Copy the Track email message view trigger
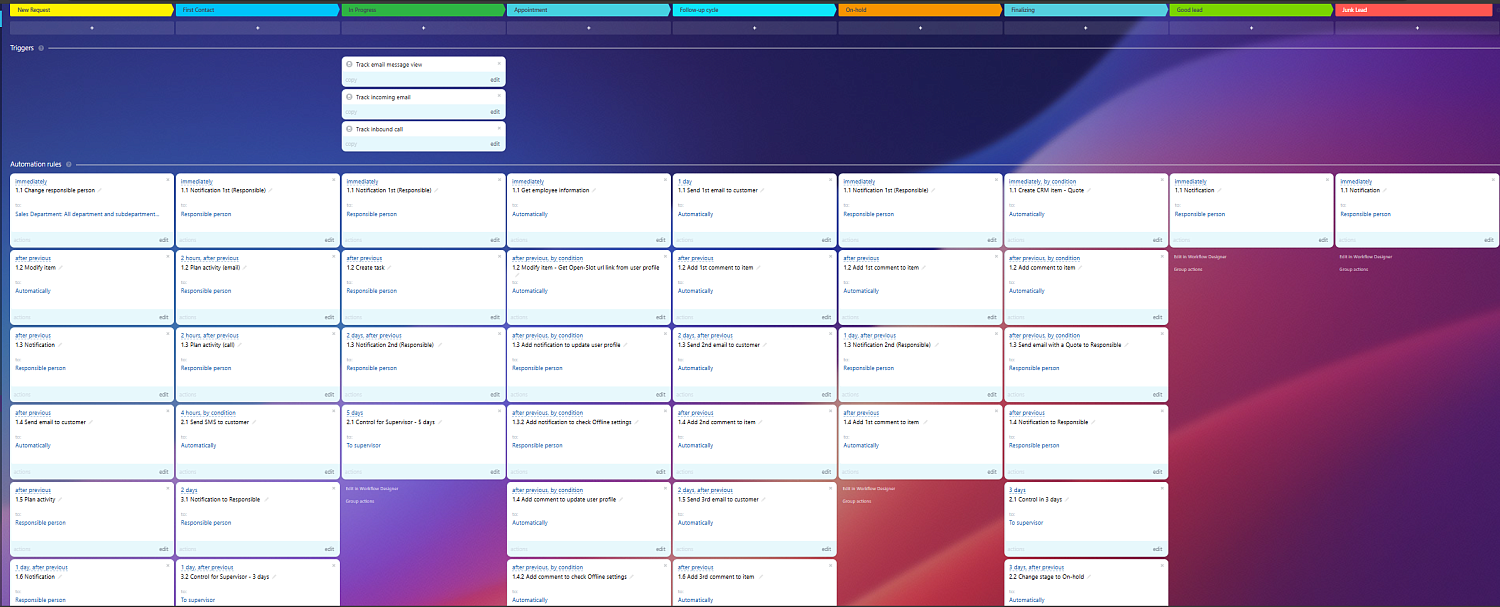Image resolution: width=1500 pixels, height=607 pixels. tap(351, 79)
